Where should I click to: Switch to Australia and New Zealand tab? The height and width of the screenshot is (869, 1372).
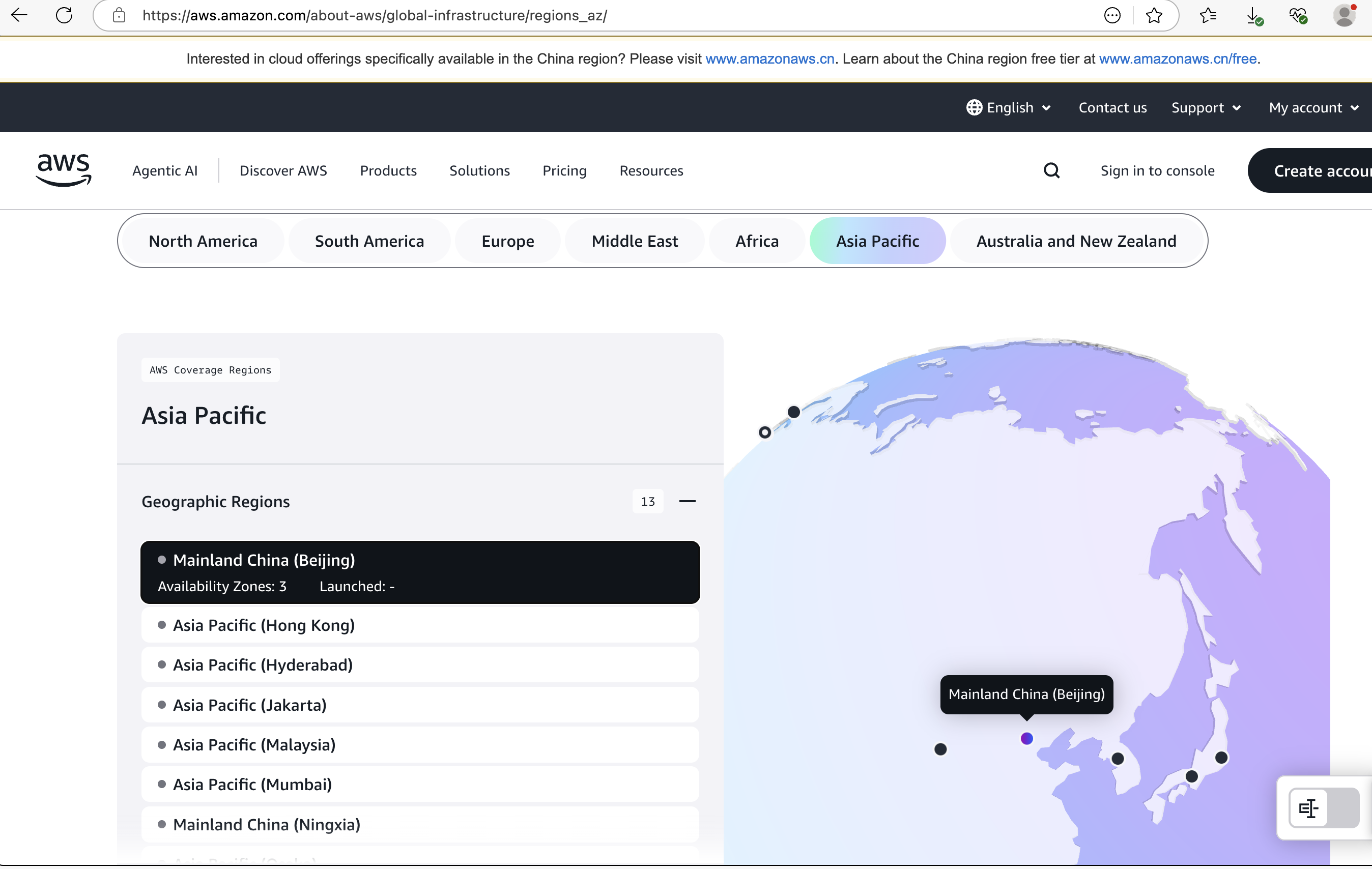click(x=1076, y=241)
